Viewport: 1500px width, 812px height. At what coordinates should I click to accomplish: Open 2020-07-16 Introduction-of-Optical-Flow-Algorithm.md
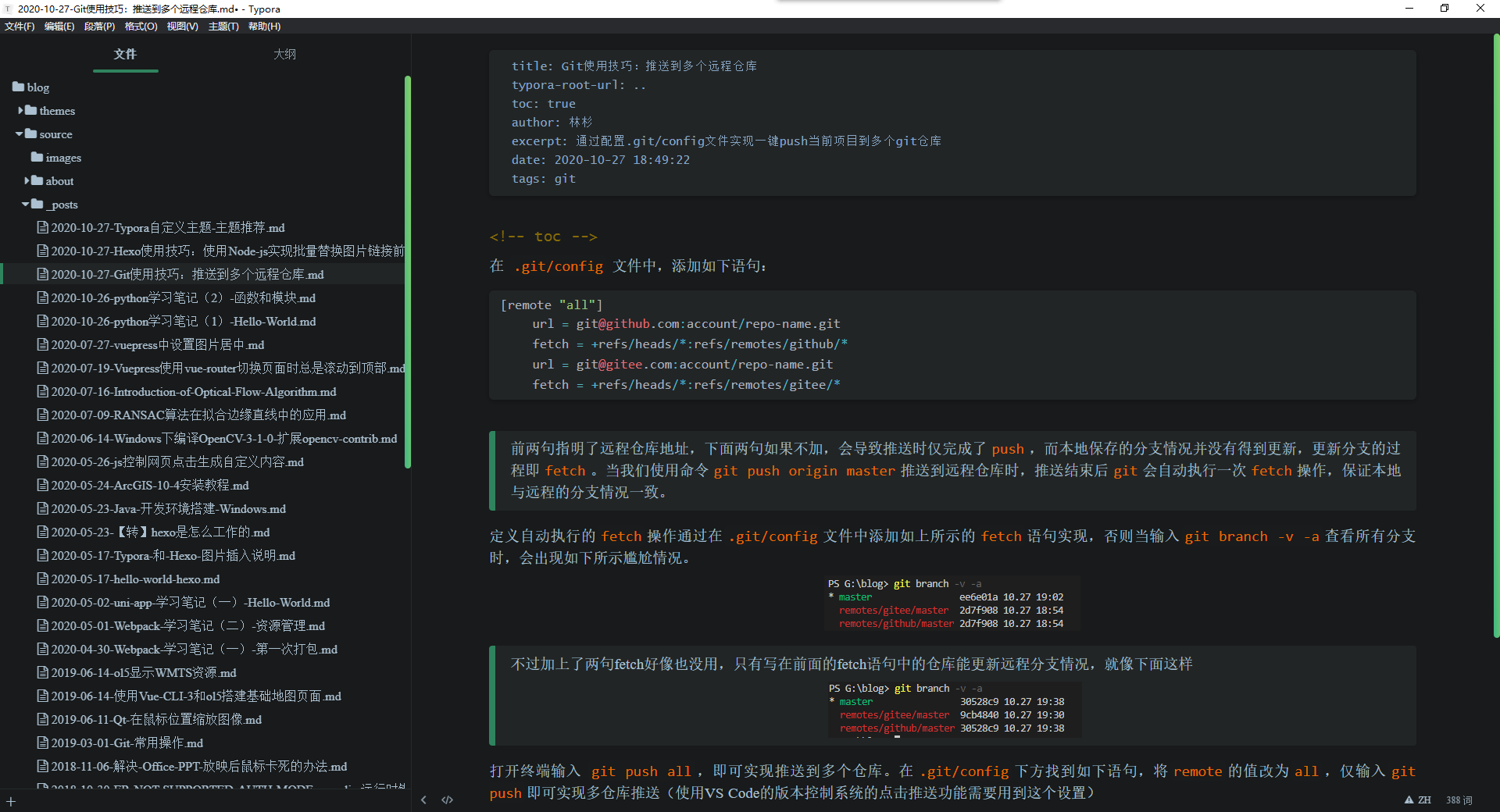194,392
